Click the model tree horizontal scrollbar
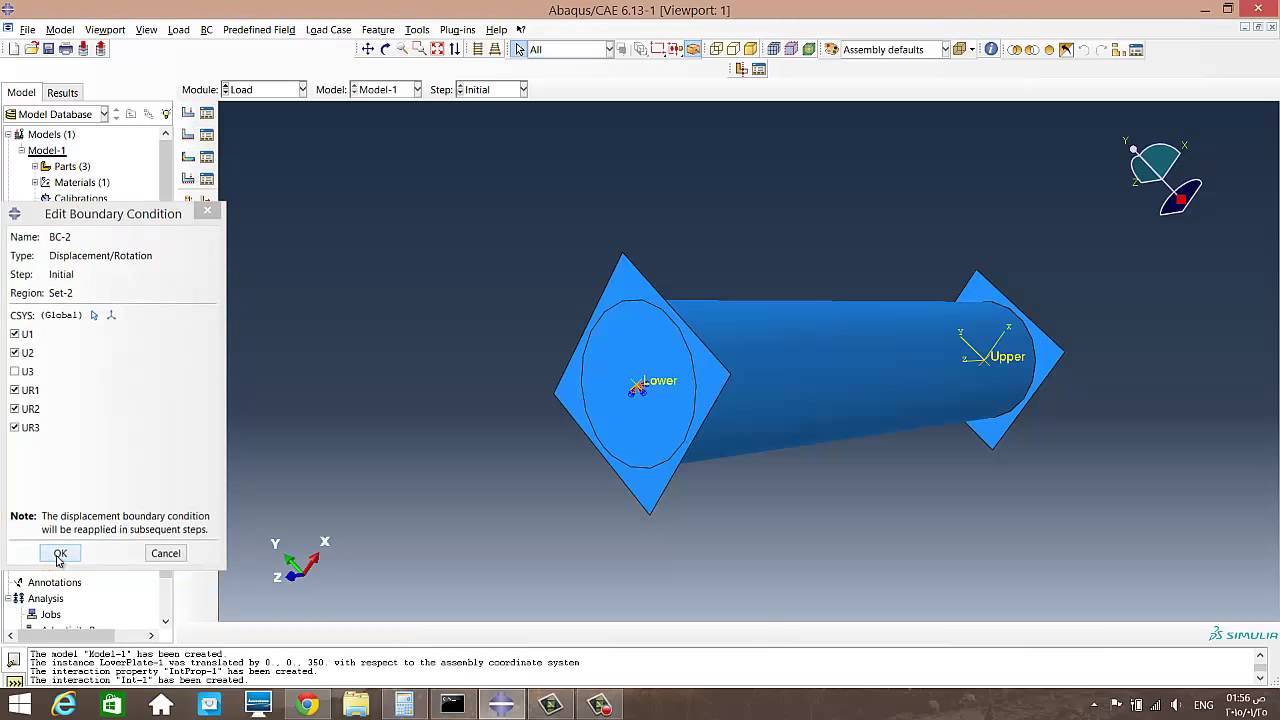Viewport: 1280px width, 720px height. click(x=81, y=635)
